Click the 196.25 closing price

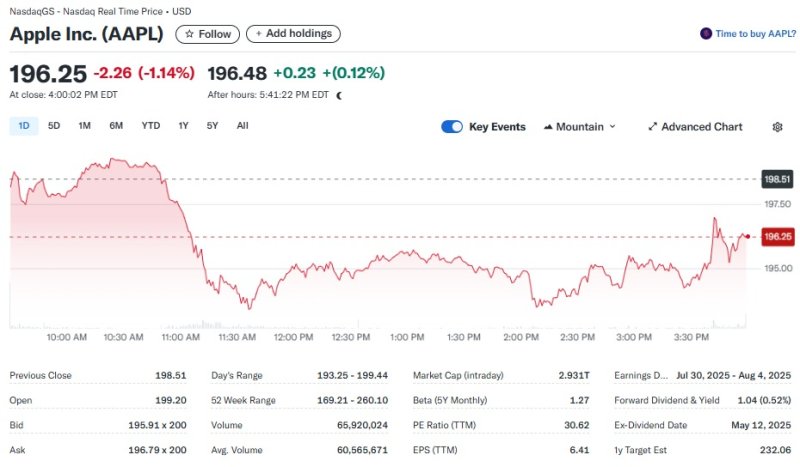[48, 73]
